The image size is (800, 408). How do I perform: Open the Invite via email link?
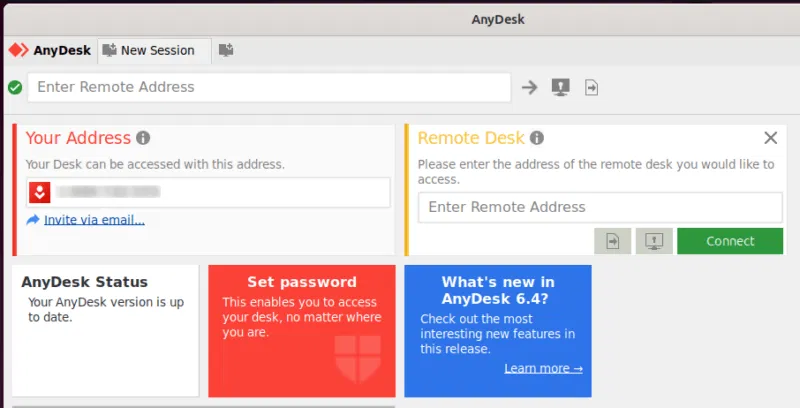(94, 220)
